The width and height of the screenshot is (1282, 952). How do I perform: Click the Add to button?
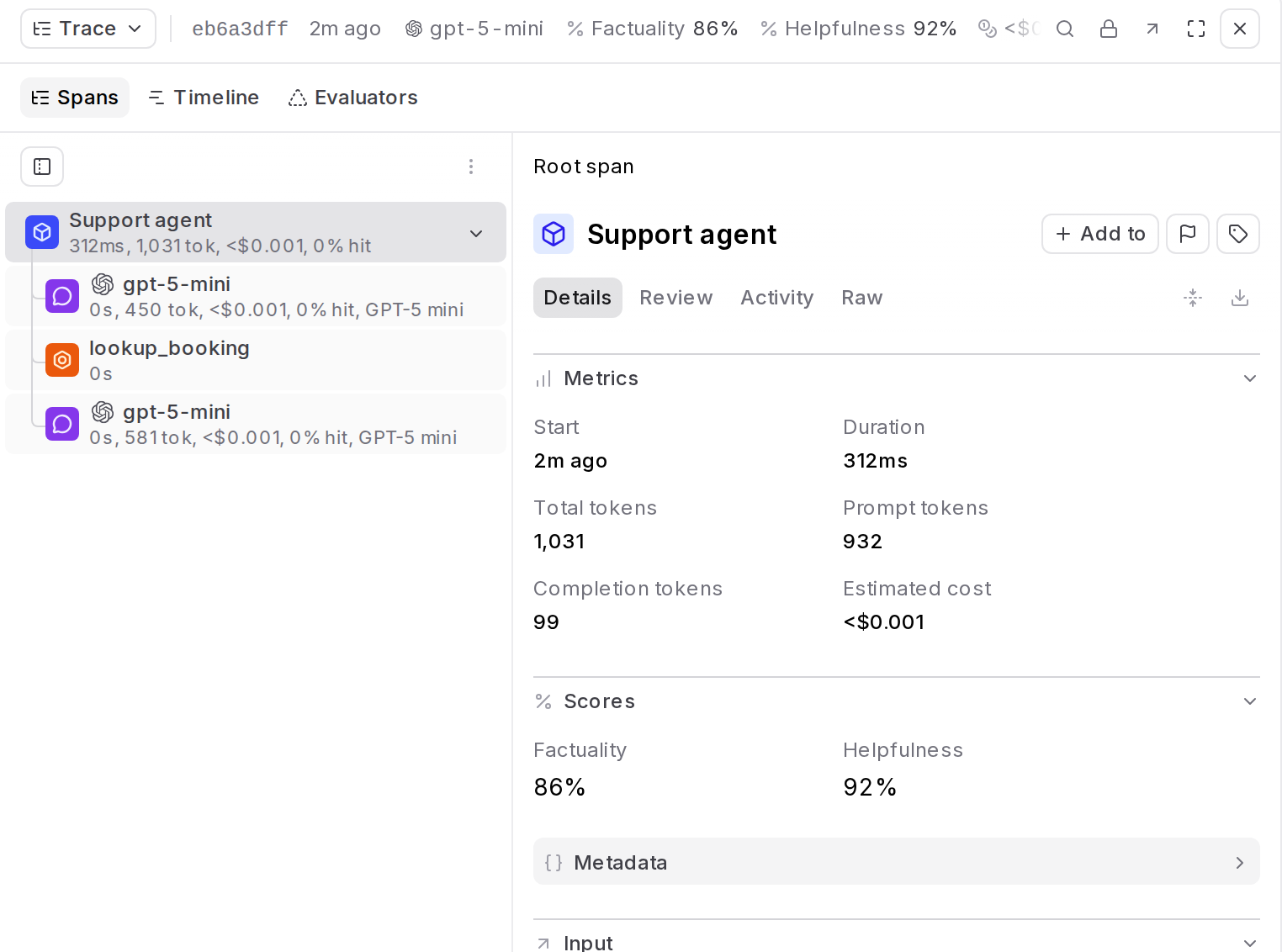click(x=1100, y=234)
